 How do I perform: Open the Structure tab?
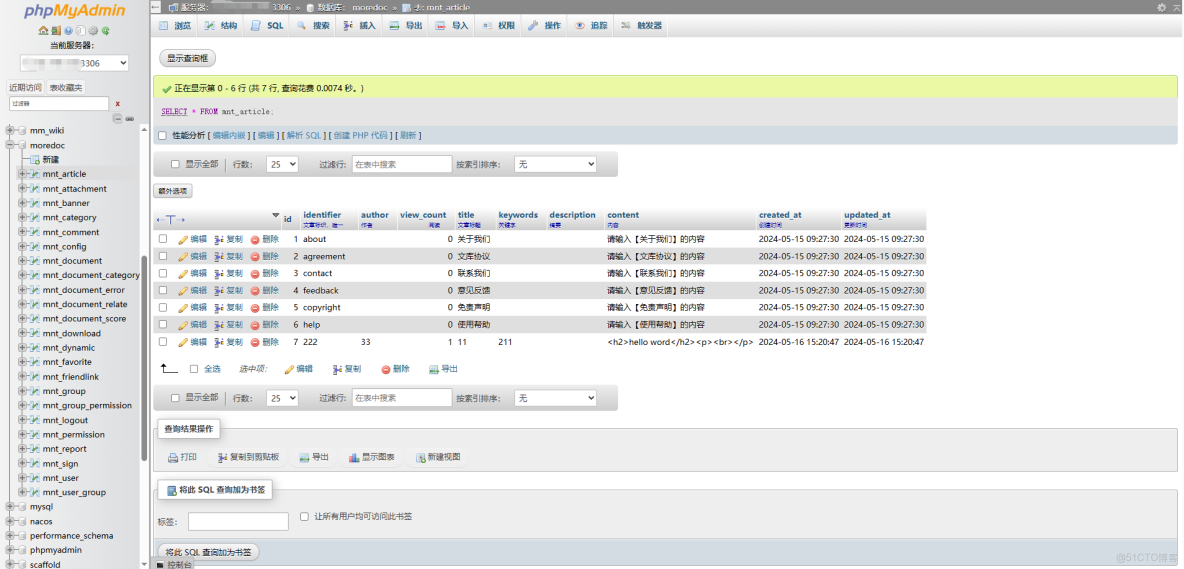(x=221, y=25)
